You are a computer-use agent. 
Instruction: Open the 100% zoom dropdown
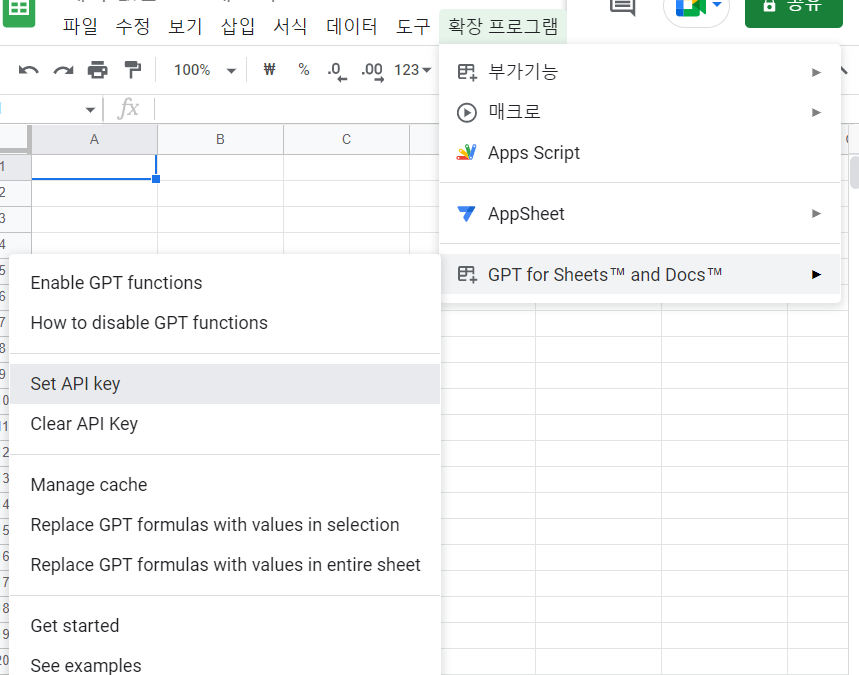(204, 70)
